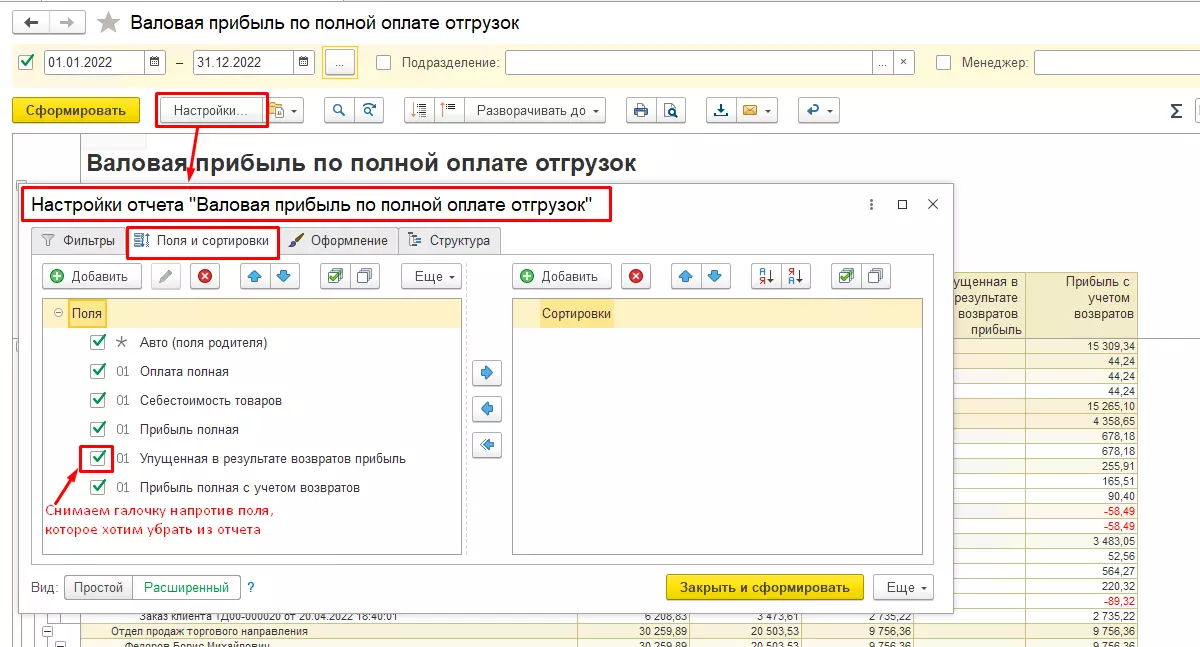Click expand all groups toolbar icon

(x=448, y=111)
